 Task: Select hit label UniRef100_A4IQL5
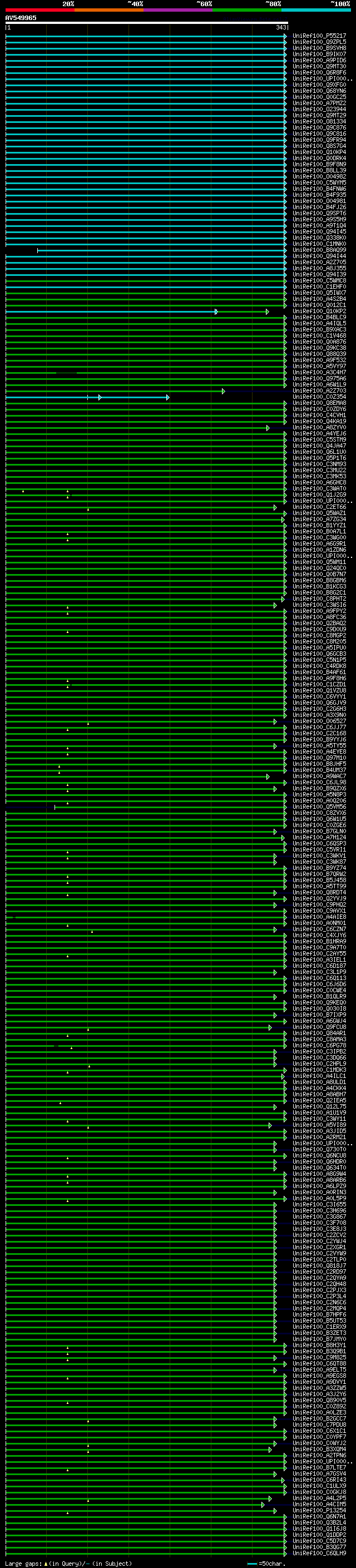[319, 323]
